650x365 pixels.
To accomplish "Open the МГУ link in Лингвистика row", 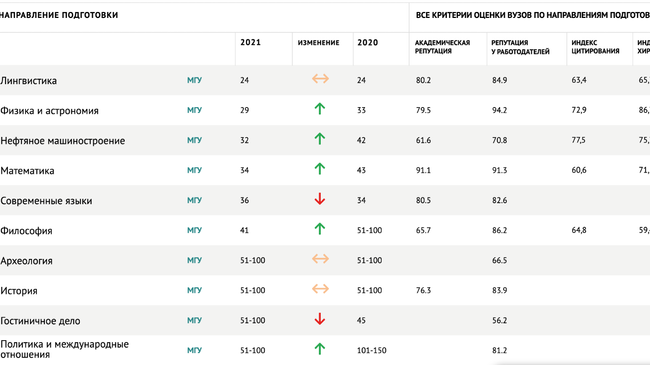I will [x=194, y=80].
